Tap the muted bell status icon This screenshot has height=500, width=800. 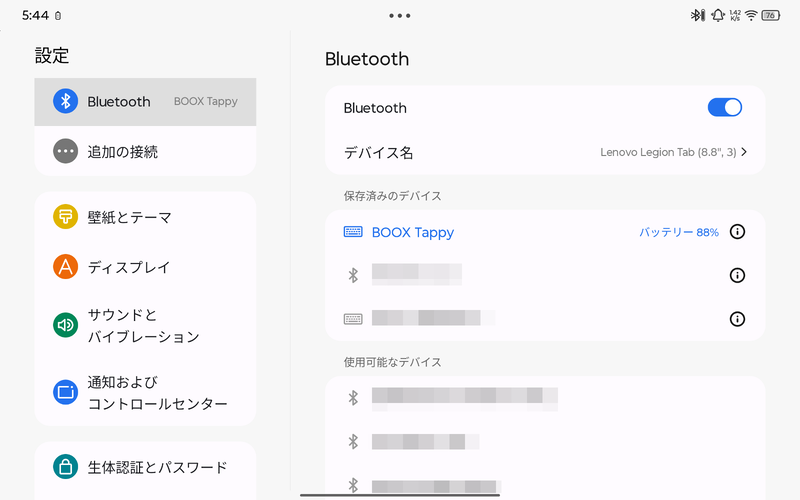718,15
